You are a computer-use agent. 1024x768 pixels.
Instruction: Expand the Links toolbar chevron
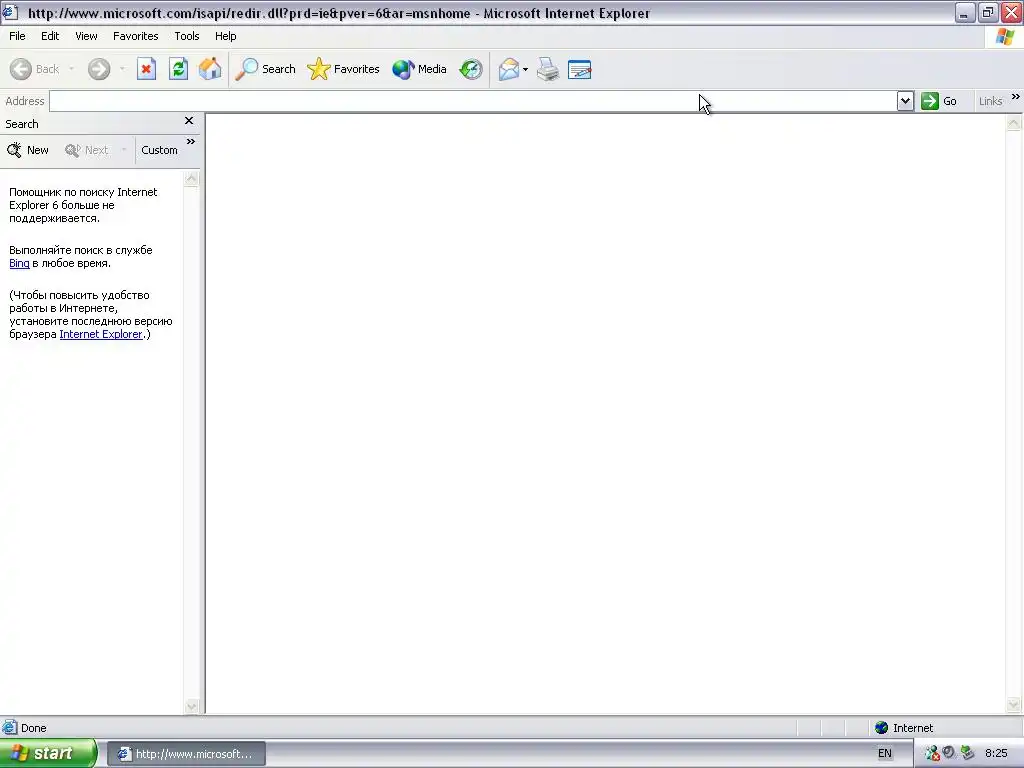(x=1016, y=97)
